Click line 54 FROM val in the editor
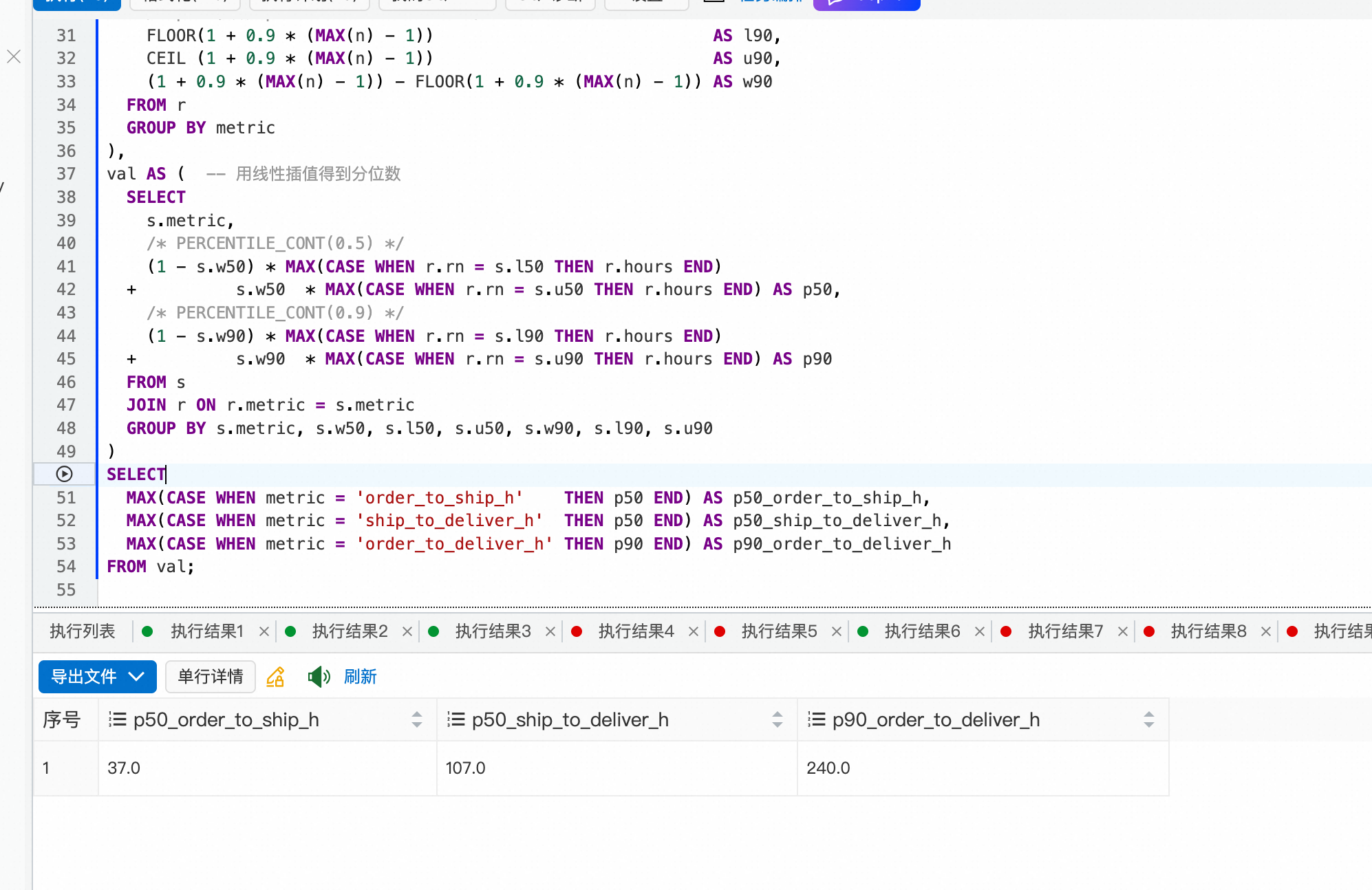 (151, 567)
